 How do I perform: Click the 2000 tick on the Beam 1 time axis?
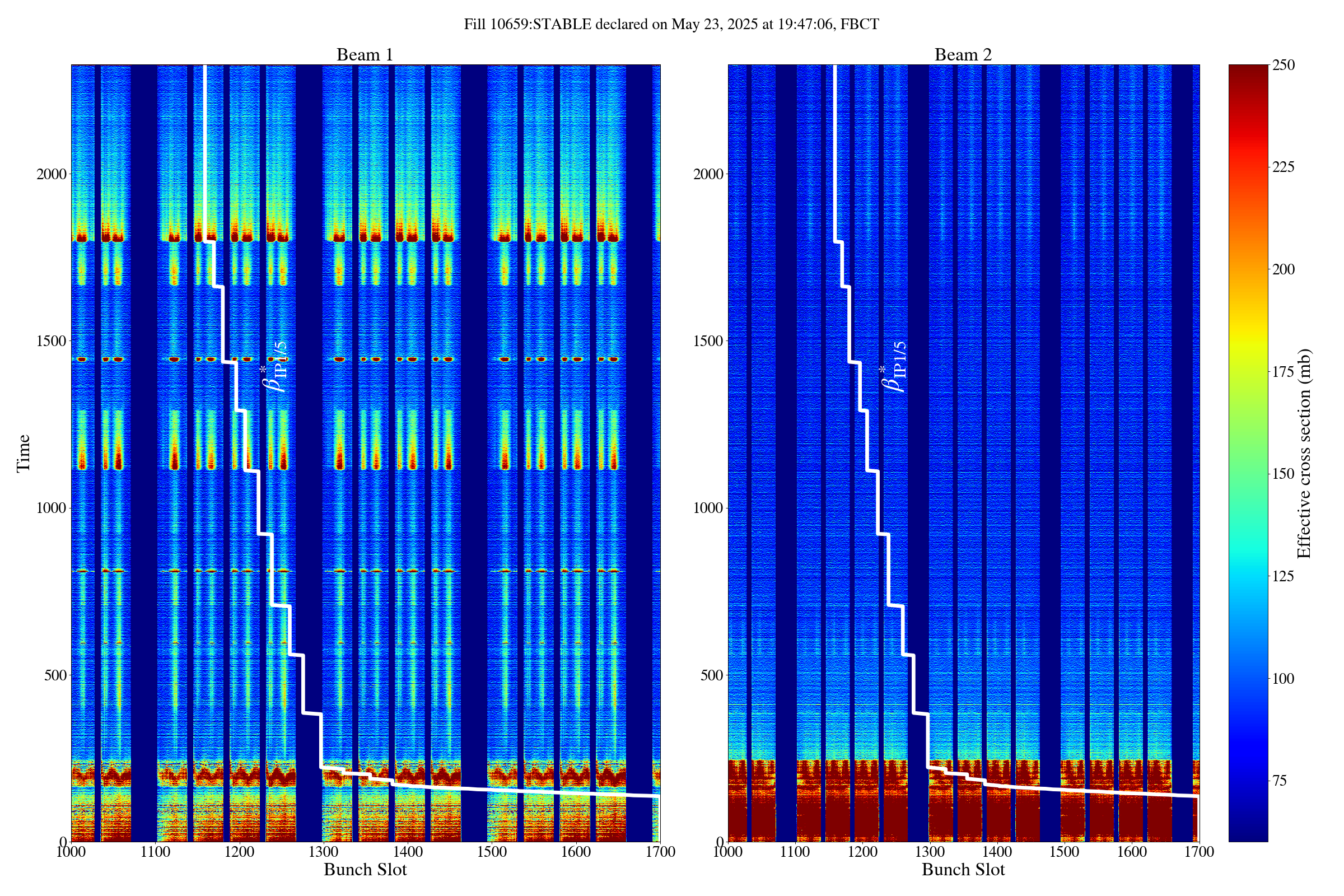pyautogui.click(x=52, y=174)
